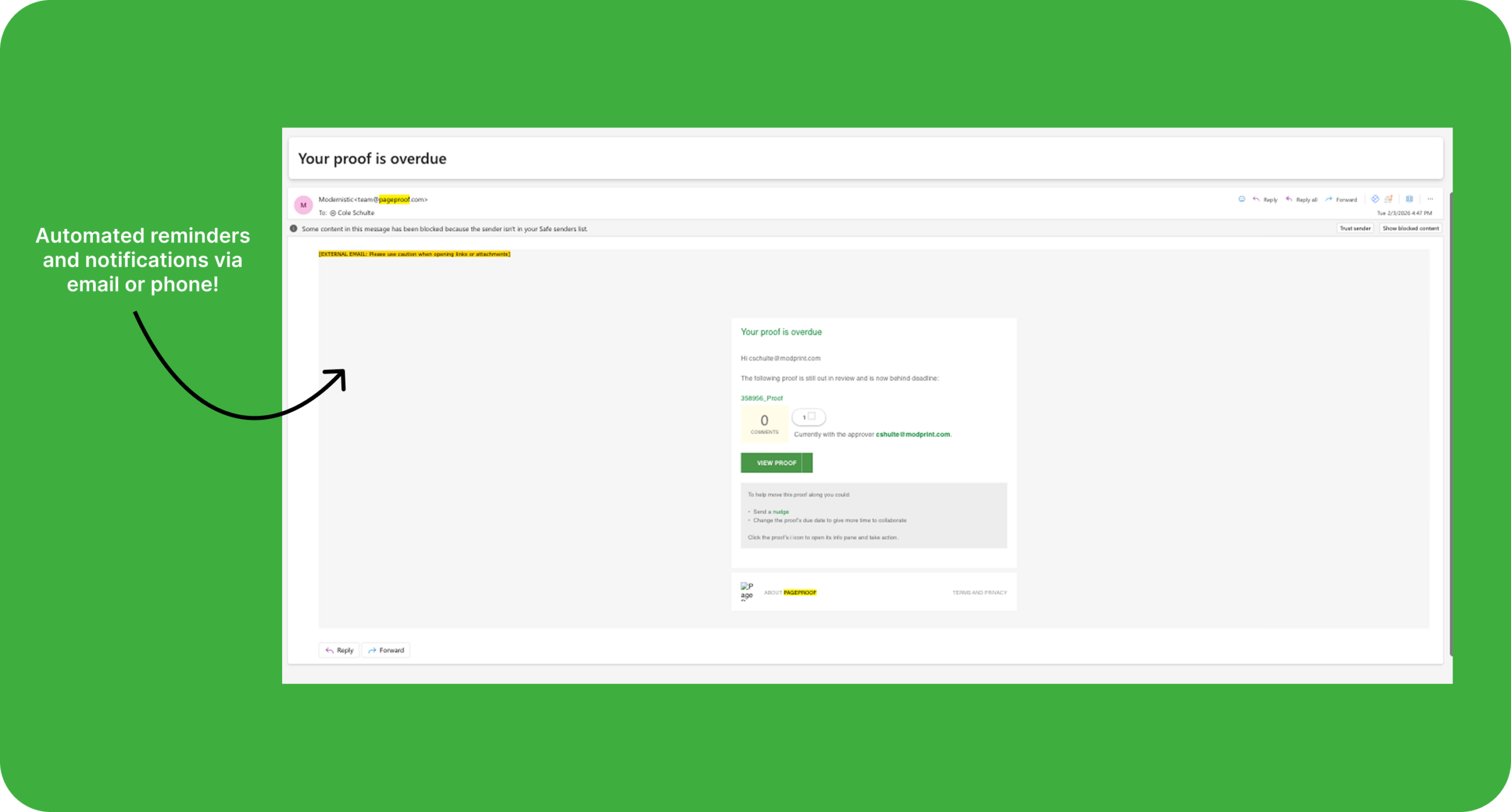Click Show blocked content button
The width and height of the screenshot is (1511, 812).
(x=1410, y=228)
